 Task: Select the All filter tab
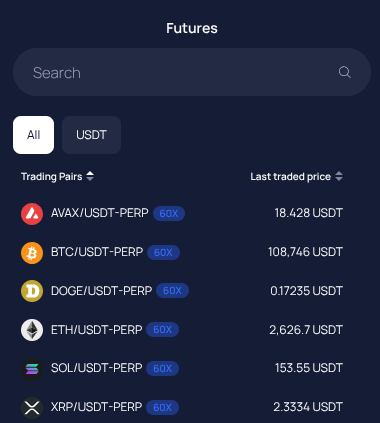click(33, 135)
